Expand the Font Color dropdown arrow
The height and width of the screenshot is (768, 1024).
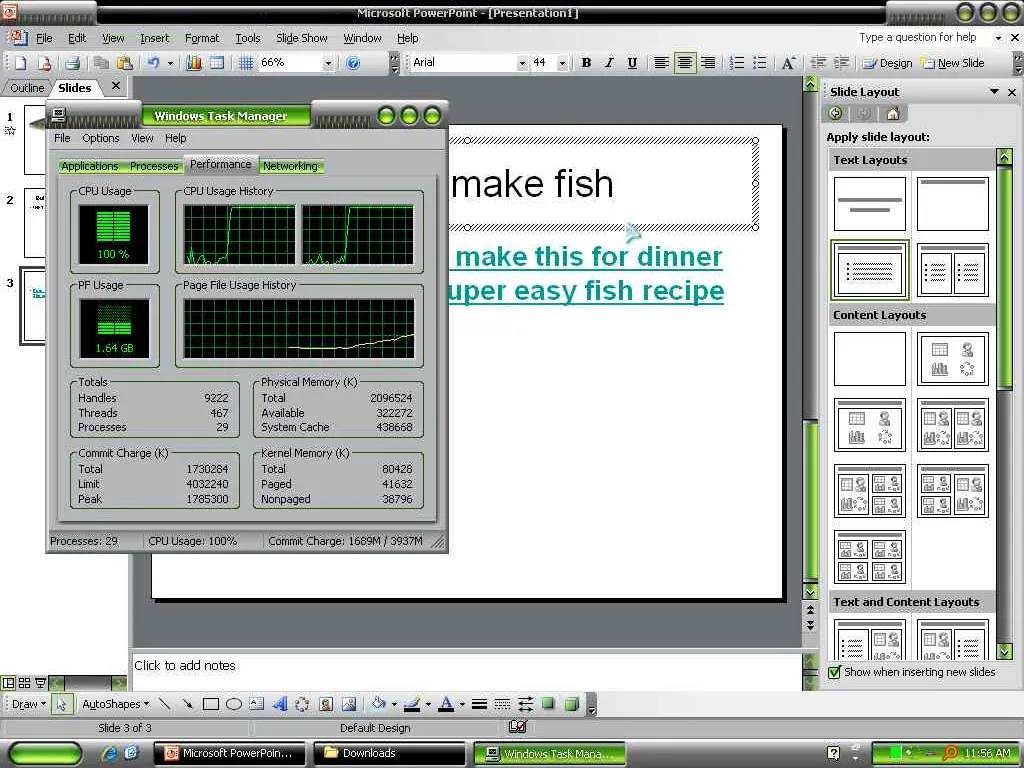pyautogui.click(x=462, y=704)
